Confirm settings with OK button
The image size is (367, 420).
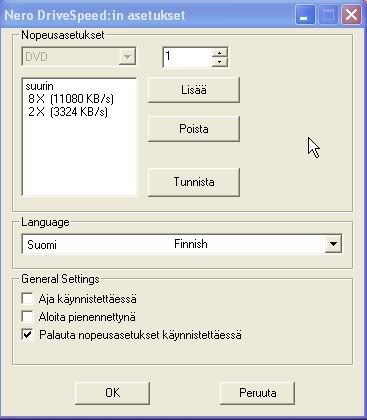tap(112, 393)
